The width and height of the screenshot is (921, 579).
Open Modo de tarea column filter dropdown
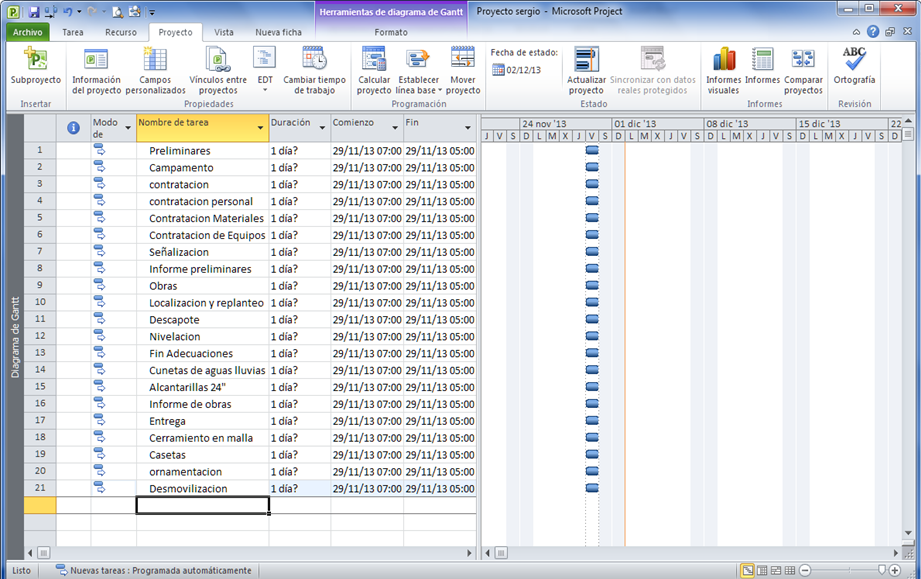pyautogui.click(x=128, y=127)
